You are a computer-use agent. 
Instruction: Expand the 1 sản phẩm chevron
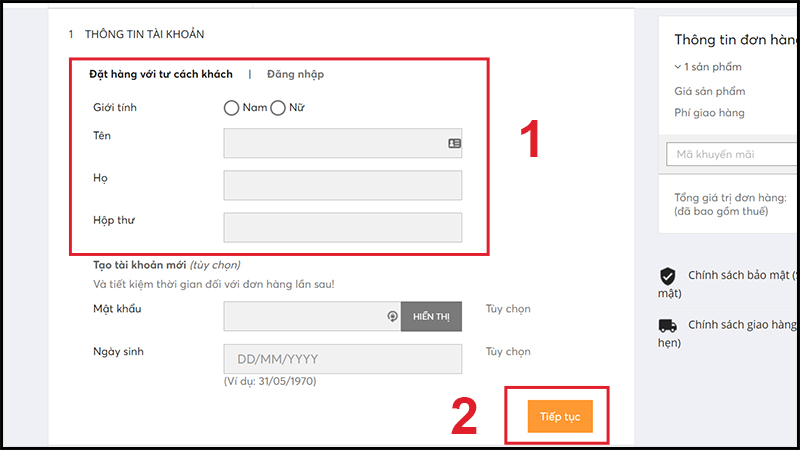click(679, 67)
